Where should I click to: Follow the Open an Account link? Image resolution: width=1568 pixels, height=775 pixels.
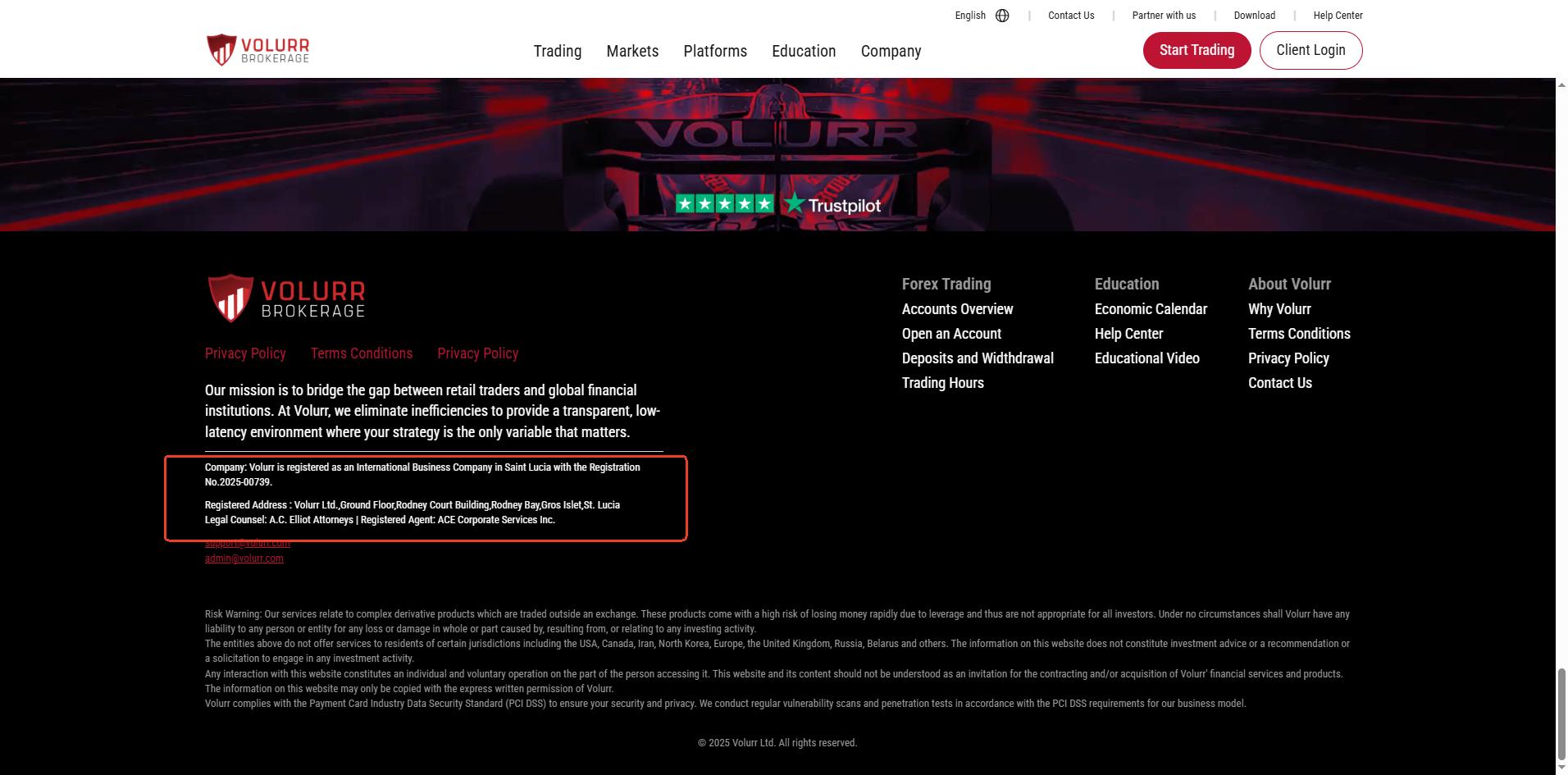coord(951,334)
